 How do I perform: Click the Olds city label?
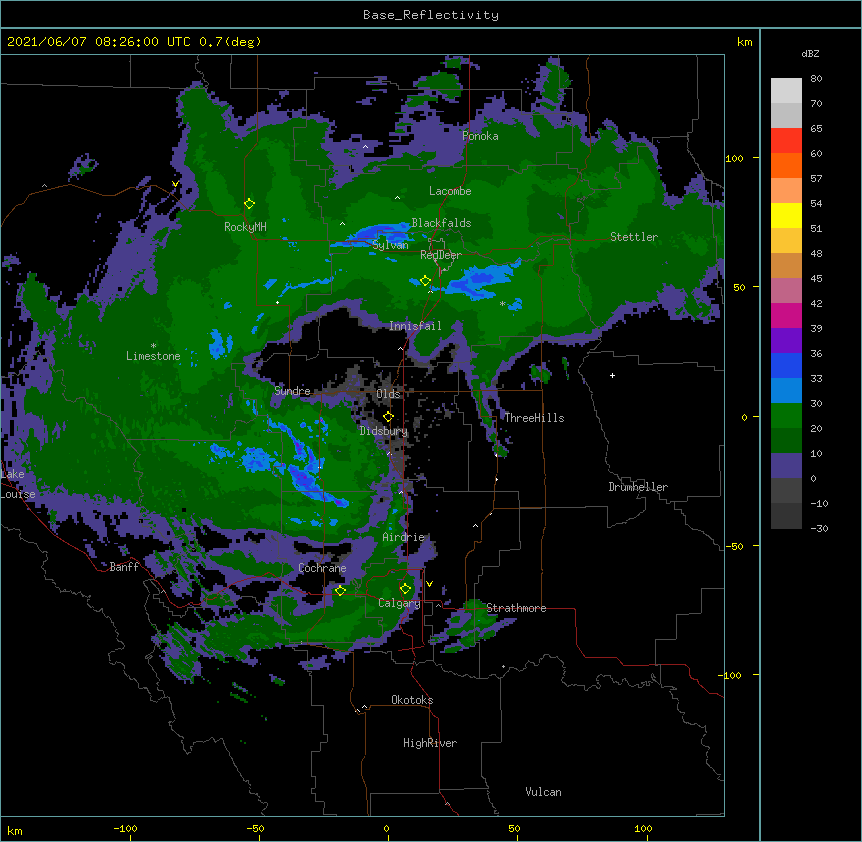(388, 394)
